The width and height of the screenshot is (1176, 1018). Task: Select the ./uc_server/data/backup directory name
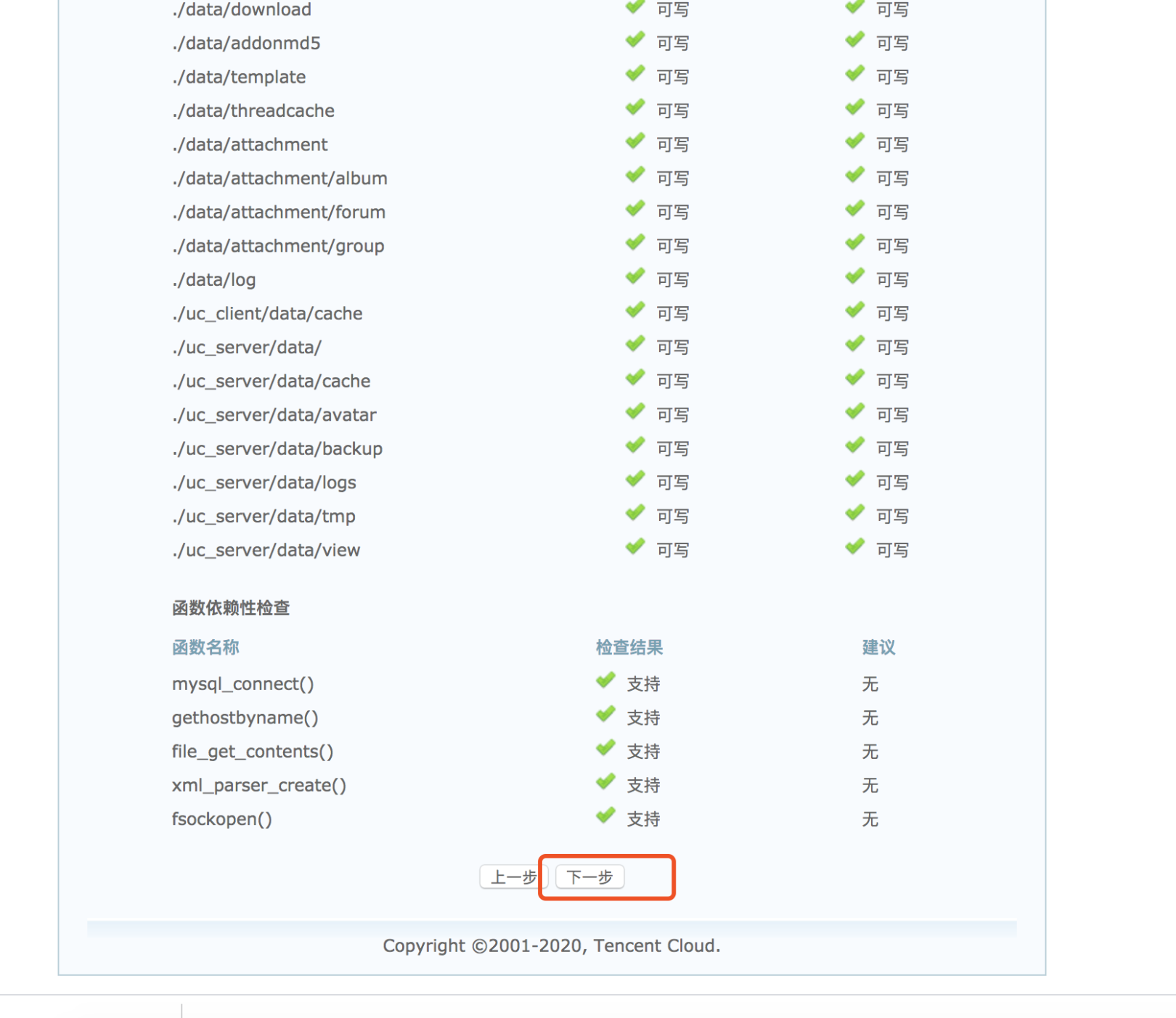(277, 448)
